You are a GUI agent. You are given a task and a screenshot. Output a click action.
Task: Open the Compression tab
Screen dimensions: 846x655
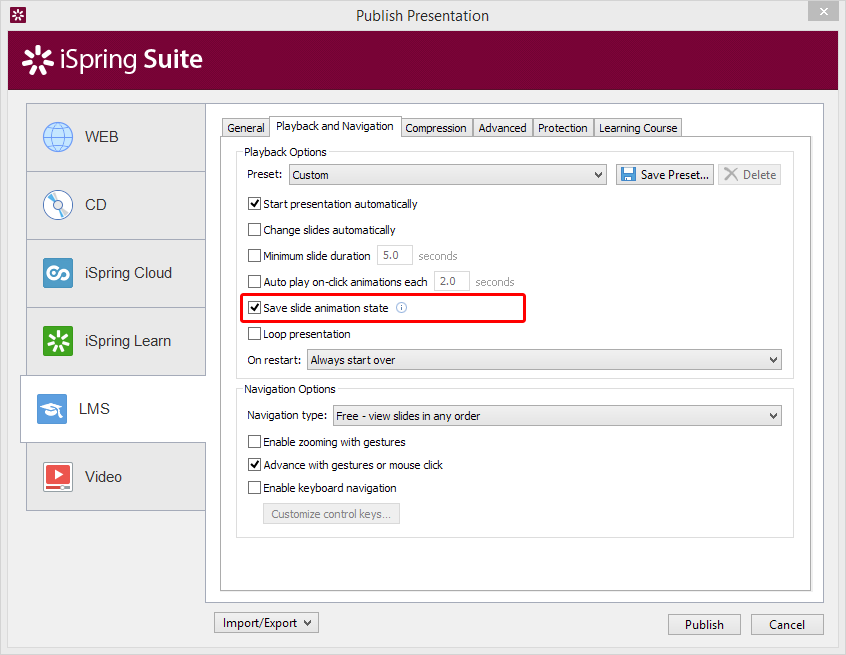[436, 128]
